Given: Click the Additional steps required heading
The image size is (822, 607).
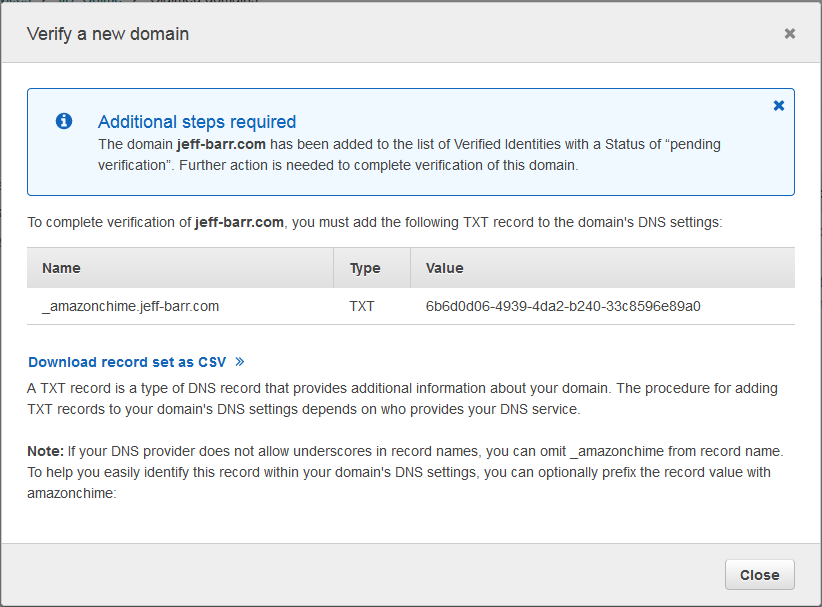Looking at the screenshot, I should click(197, 122).
